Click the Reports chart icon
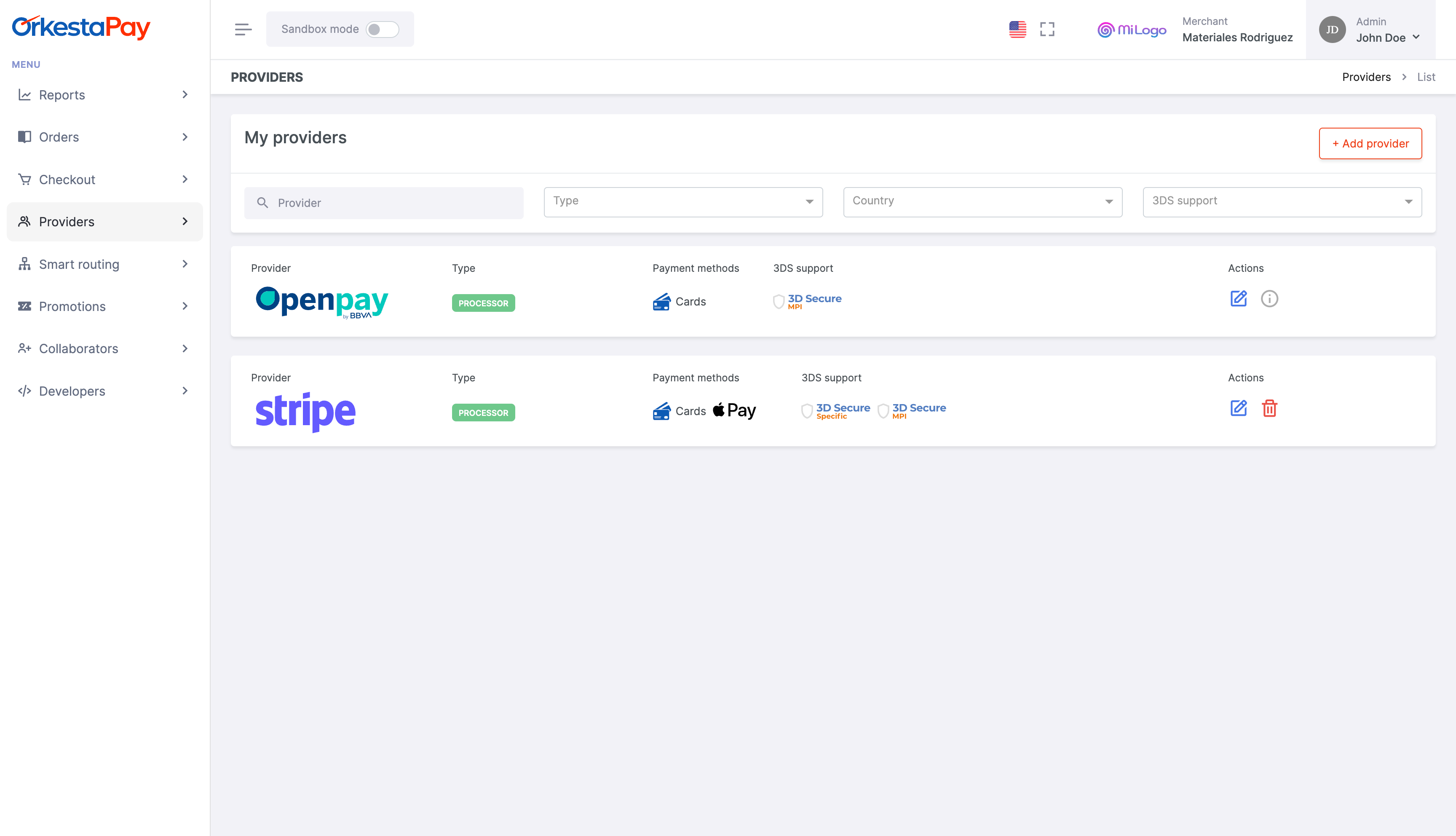Image resolution: width=1456 pixels, height=836 pixels. tap(25, 95)
